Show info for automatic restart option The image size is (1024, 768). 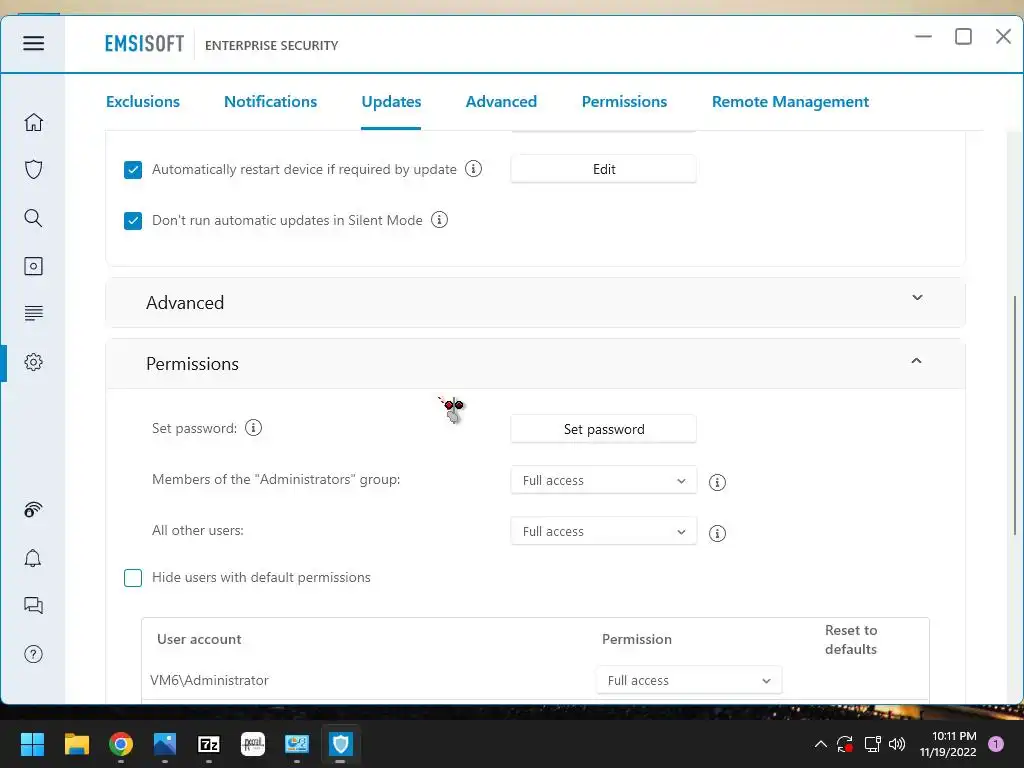[473, 168]
